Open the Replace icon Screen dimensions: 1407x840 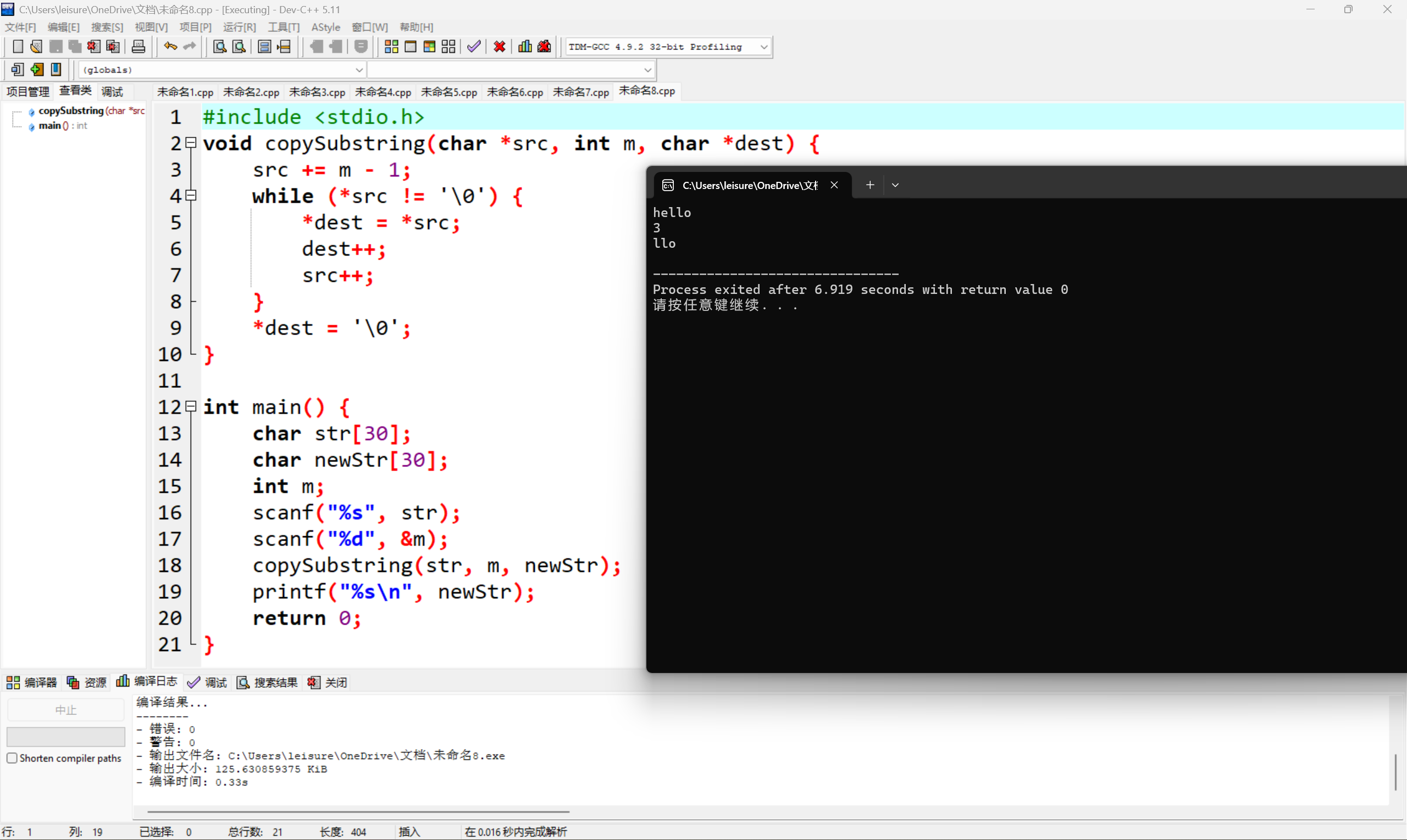(239, 46)
